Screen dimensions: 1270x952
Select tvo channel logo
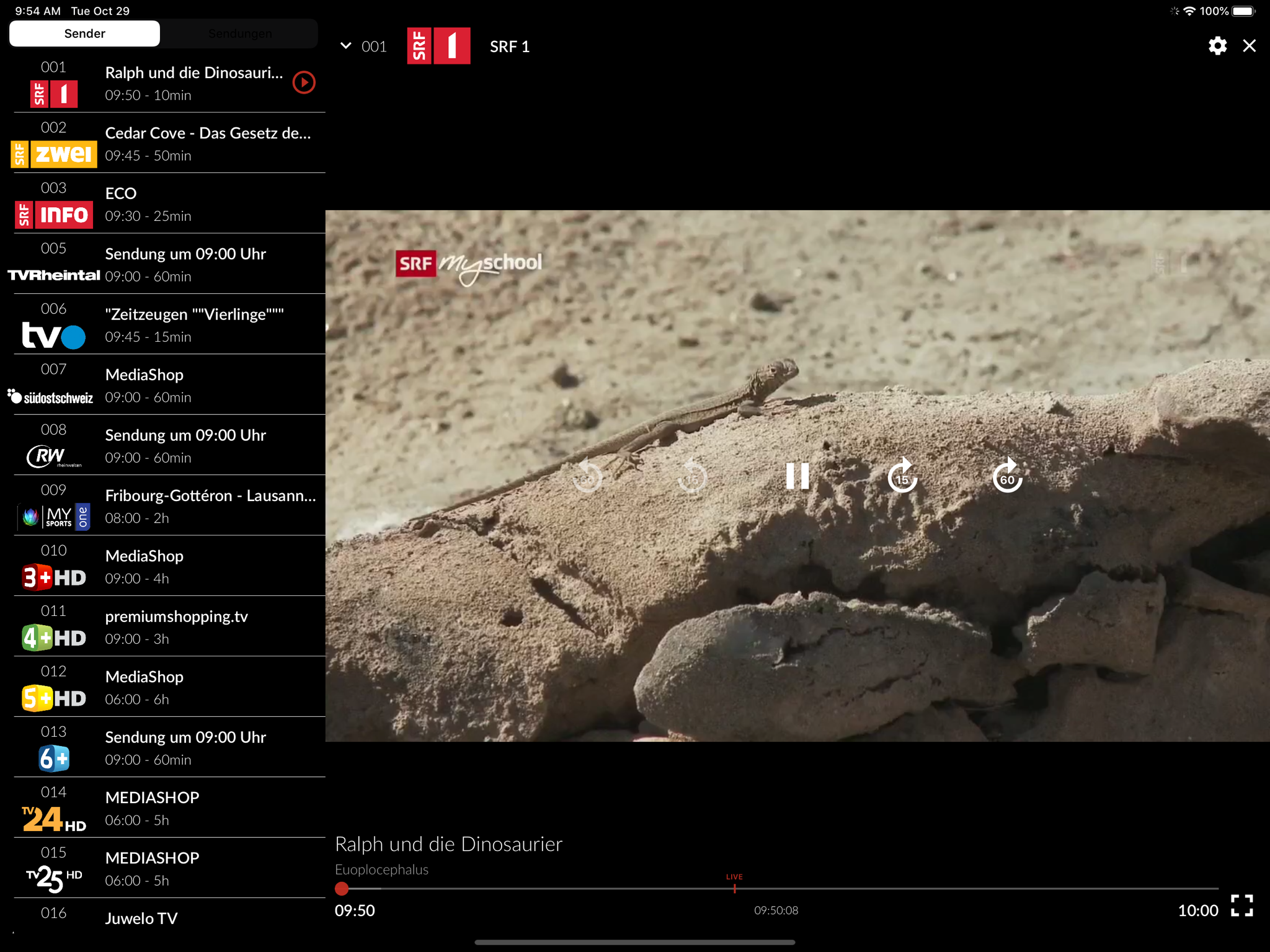pyautogui.click(x=54, y=336)
